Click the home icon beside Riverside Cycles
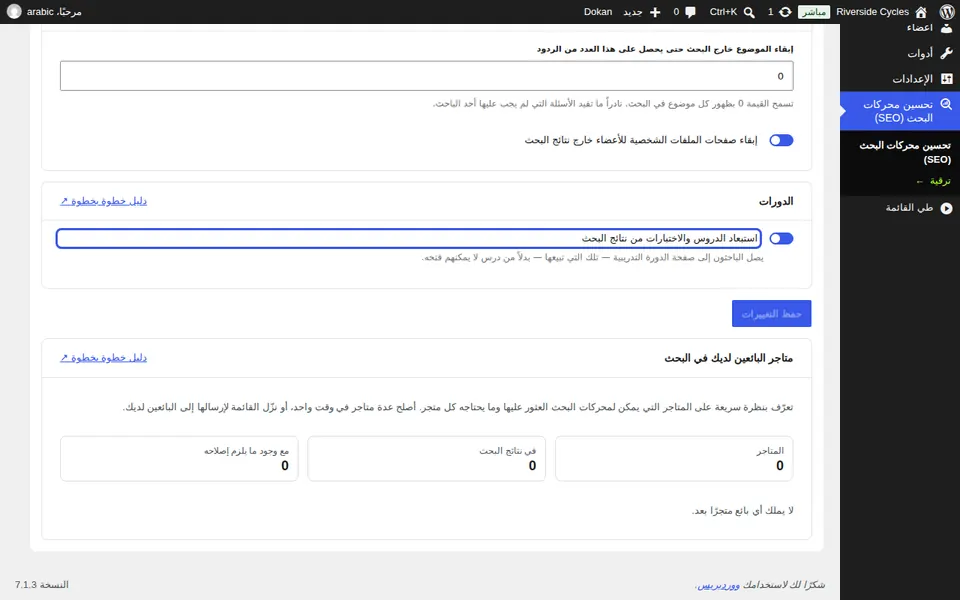 pyautogui.click(x=921, y=12)
